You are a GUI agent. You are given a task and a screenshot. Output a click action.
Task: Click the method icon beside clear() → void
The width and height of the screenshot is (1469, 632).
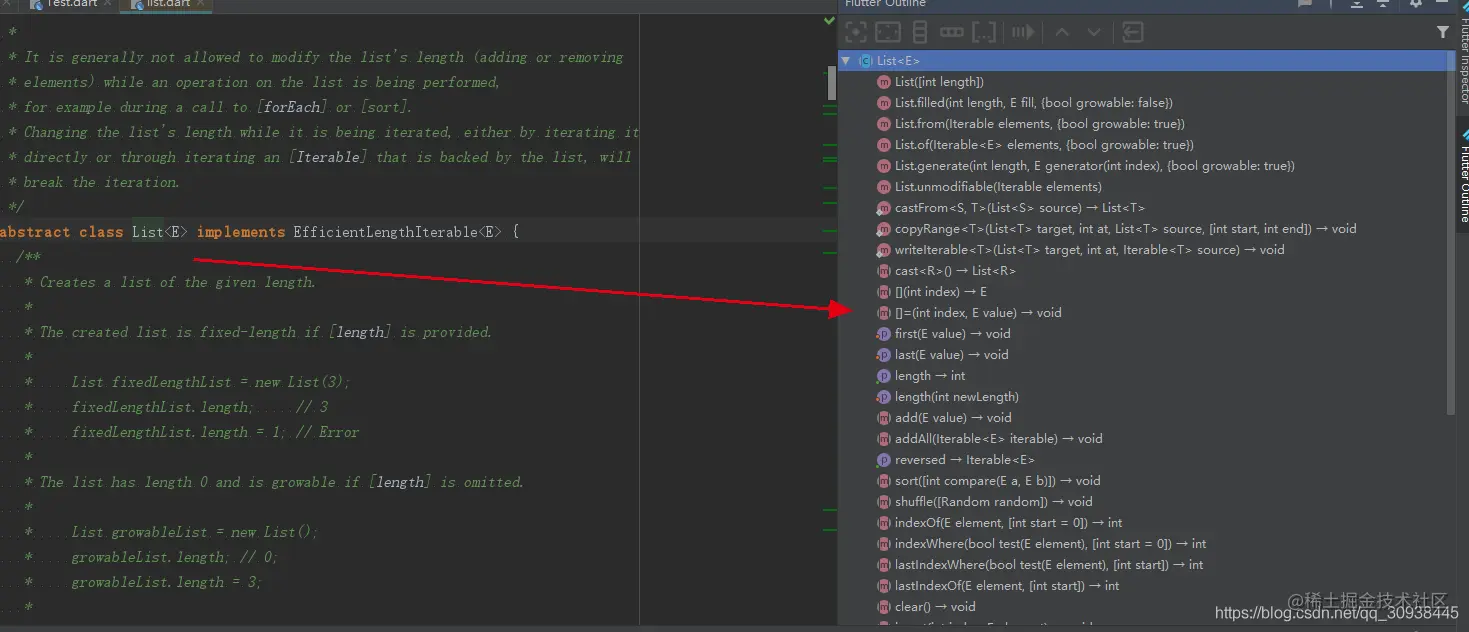pos(884,607)
